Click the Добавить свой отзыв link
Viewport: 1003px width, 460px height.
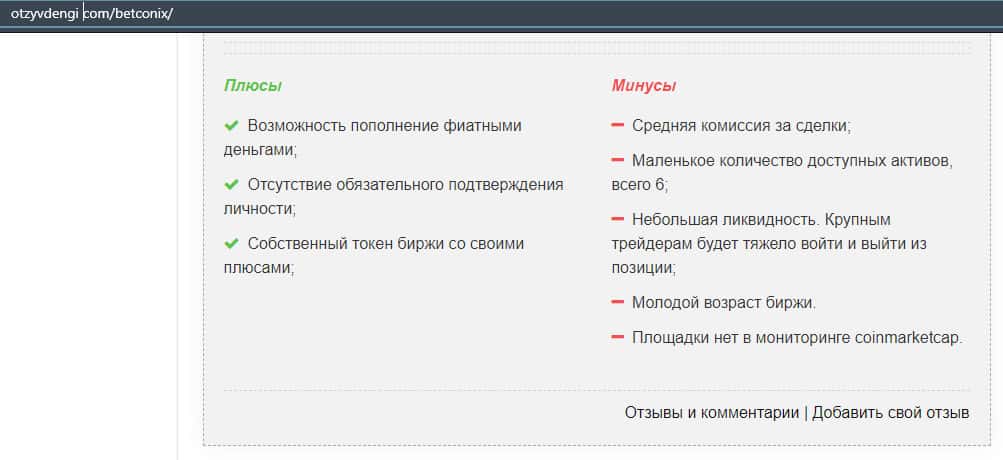(x=891, y=413)
